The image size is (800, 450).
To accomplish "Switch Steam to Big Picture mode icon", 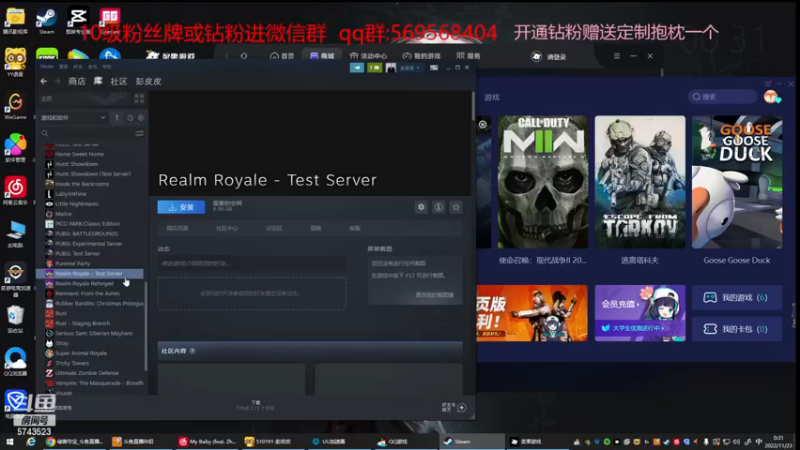I will click(x=434, y=67).
